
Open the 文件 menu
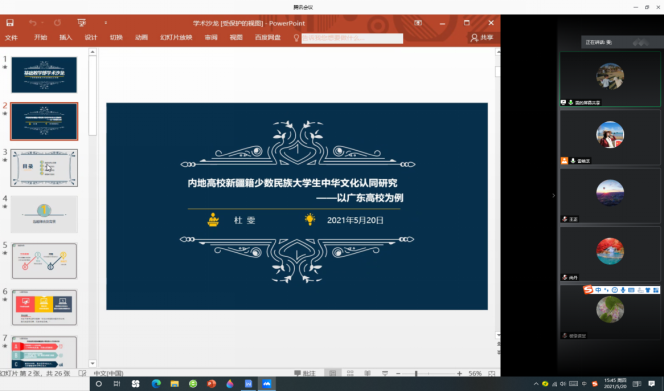tap(11, 38)
